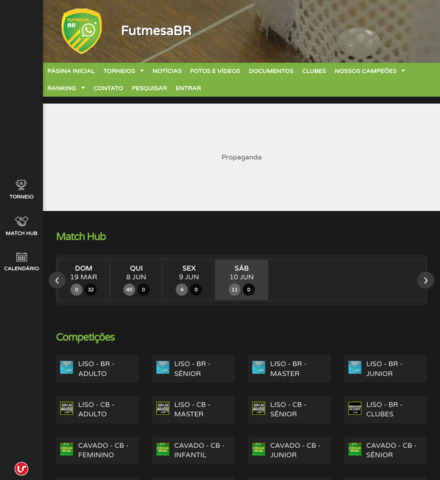Select the SÁB 10 JUN date tab
This screenshot has height=480, width=440.
coord(242,280)
